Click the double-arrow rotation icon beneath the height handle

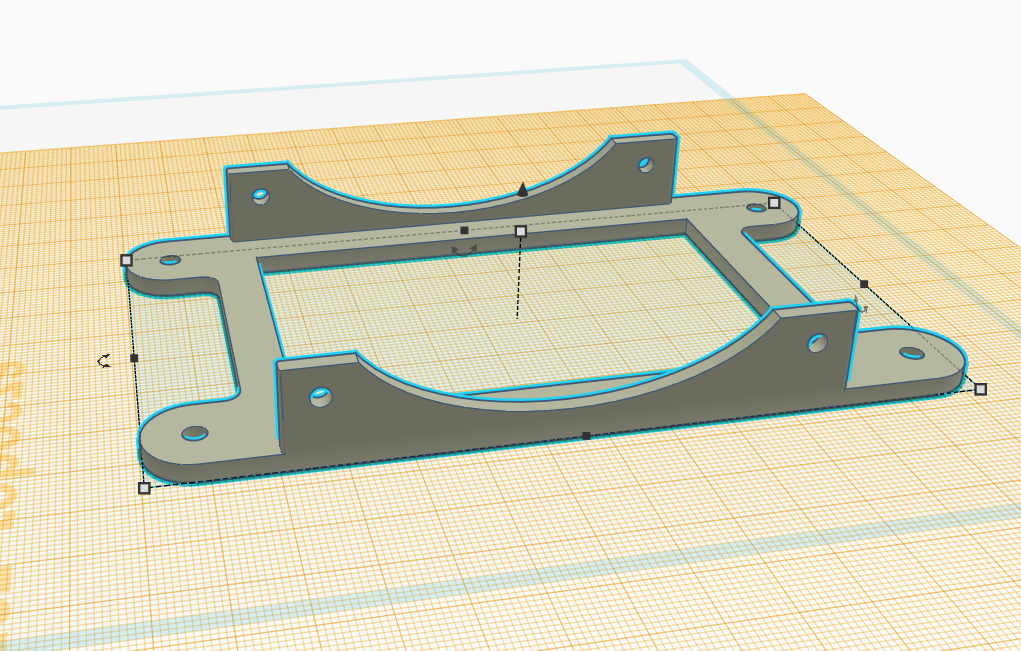[x=464, y=250]
